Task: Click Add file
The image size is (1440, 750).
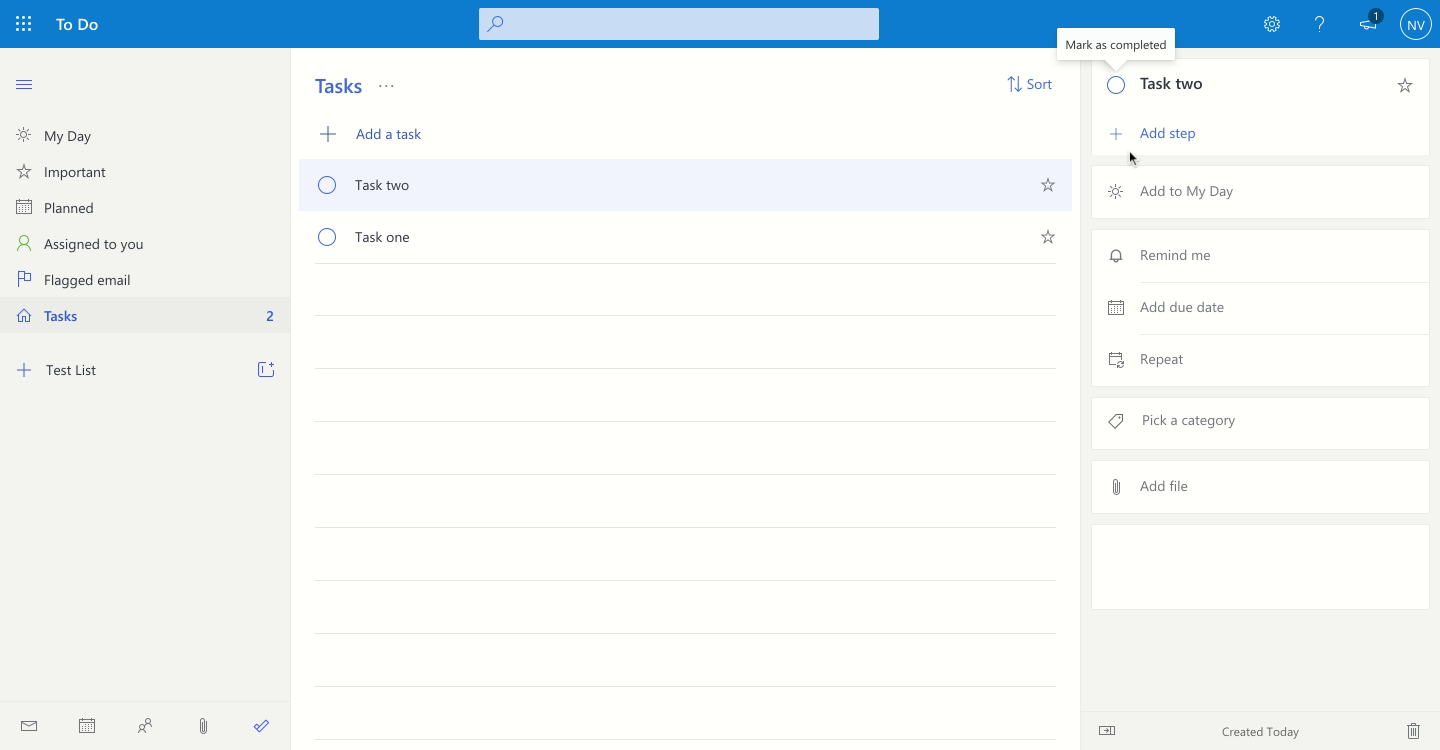Action: pyautogui.click(x=1164, y=486)
